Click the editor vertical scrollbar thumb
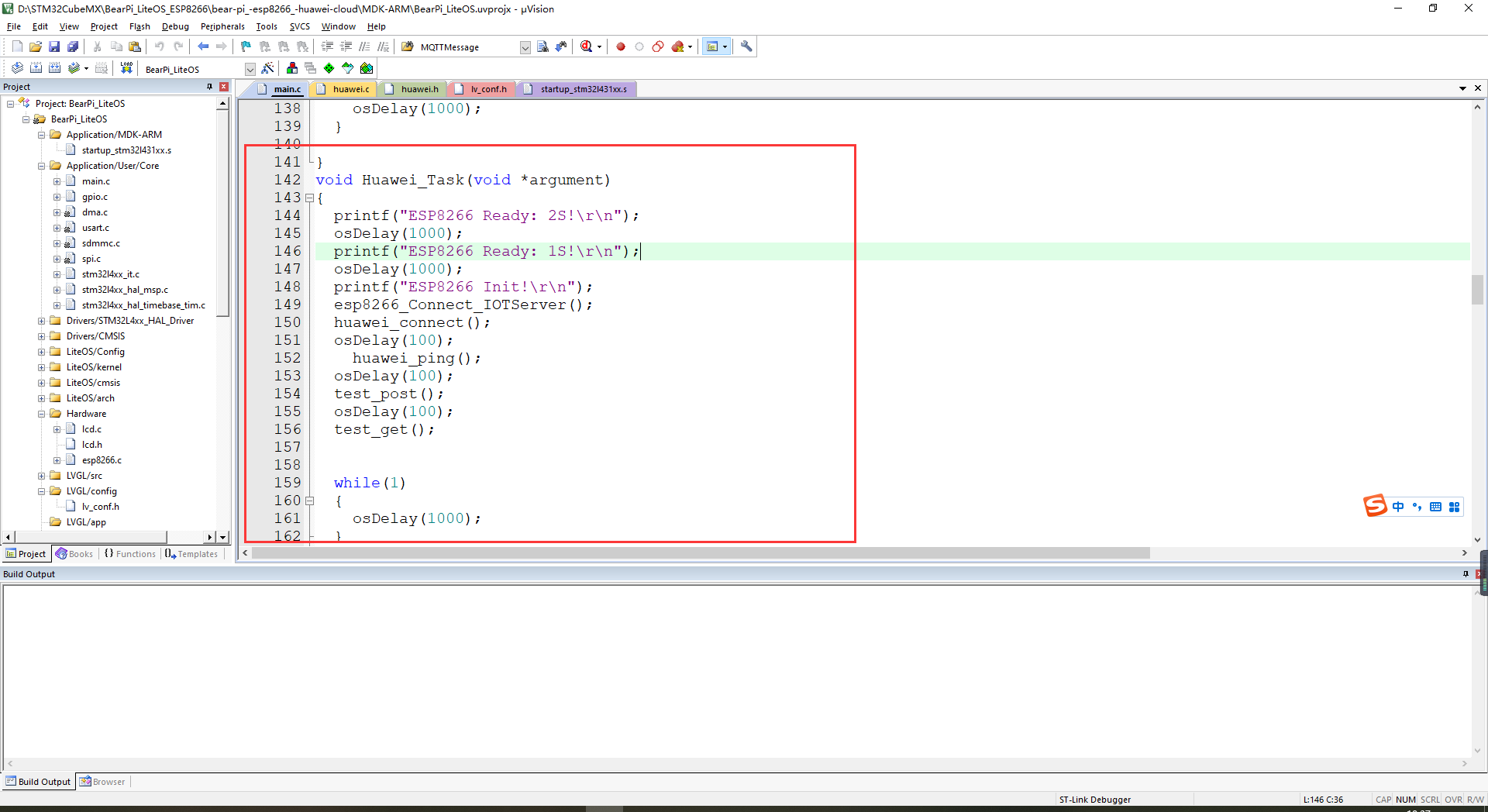 pos(1477,290)
